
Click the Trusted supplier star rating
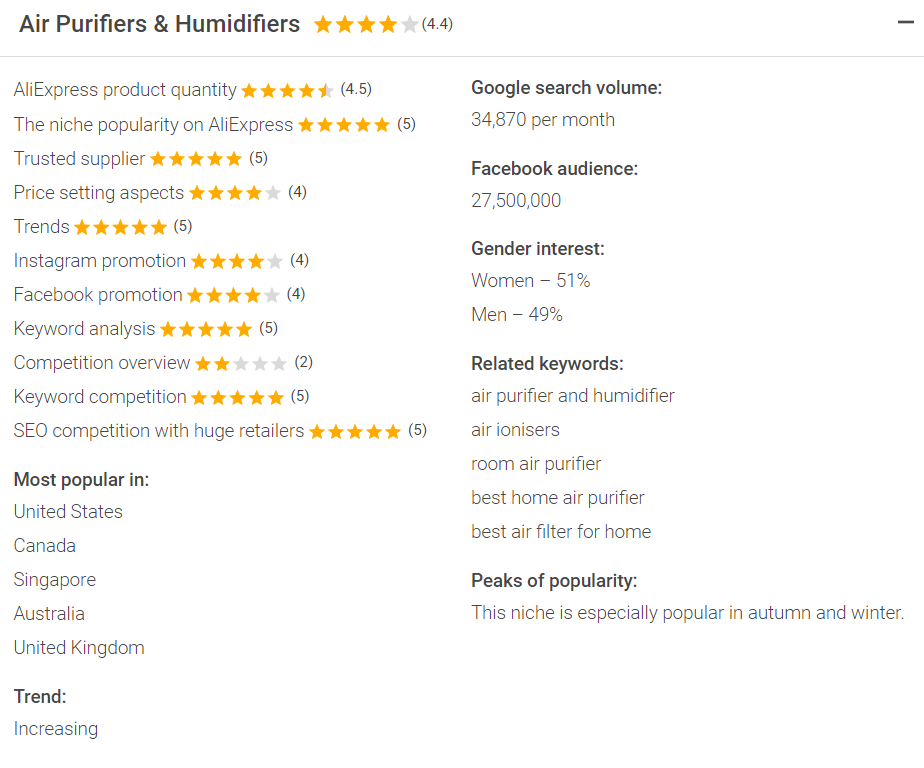coord(196,159)
